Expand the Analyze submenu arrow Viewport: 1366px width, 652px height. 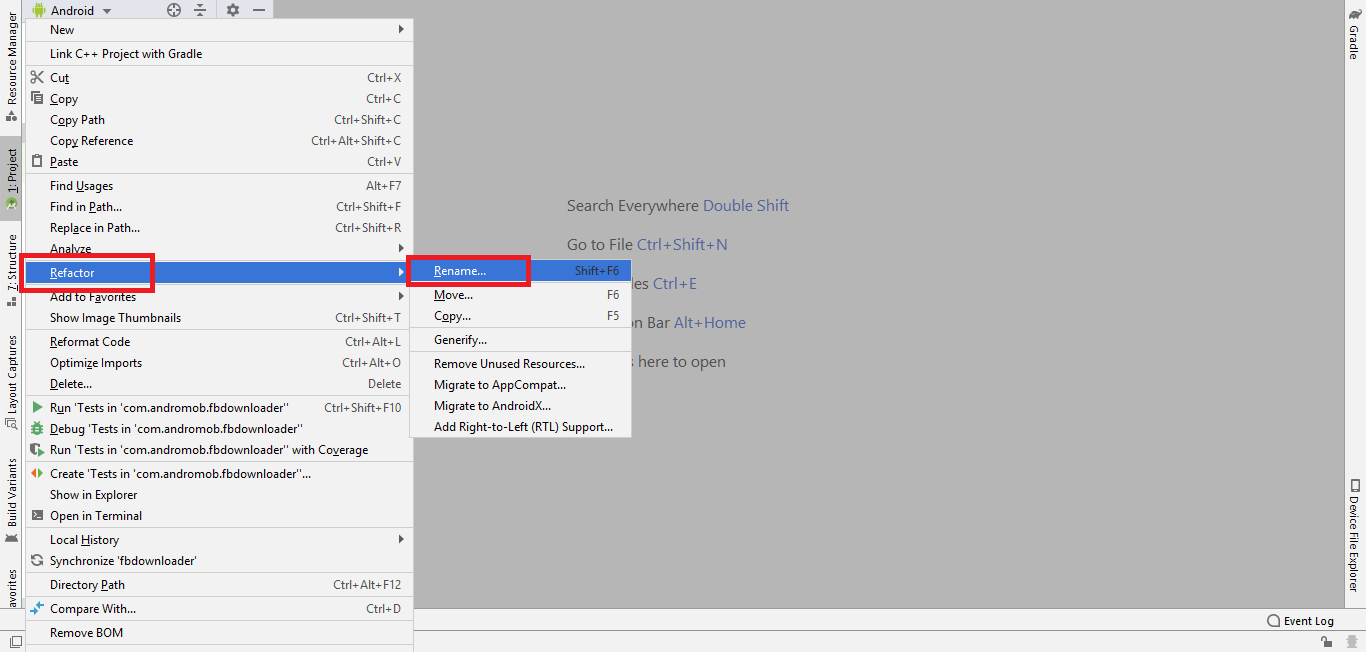coord(401,248)
